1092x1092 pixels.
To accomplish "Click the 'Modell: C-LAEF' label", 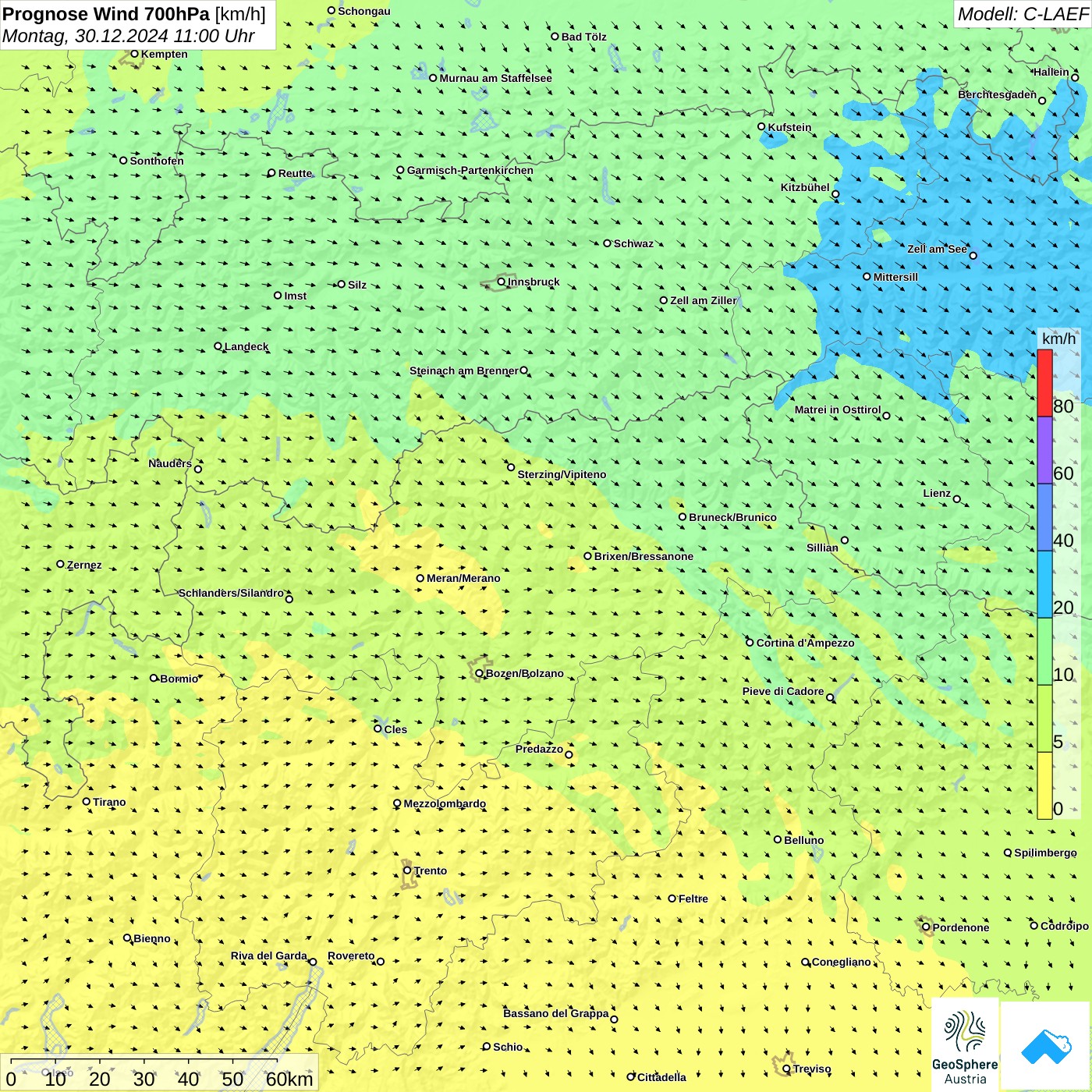I will [1023, 14].
